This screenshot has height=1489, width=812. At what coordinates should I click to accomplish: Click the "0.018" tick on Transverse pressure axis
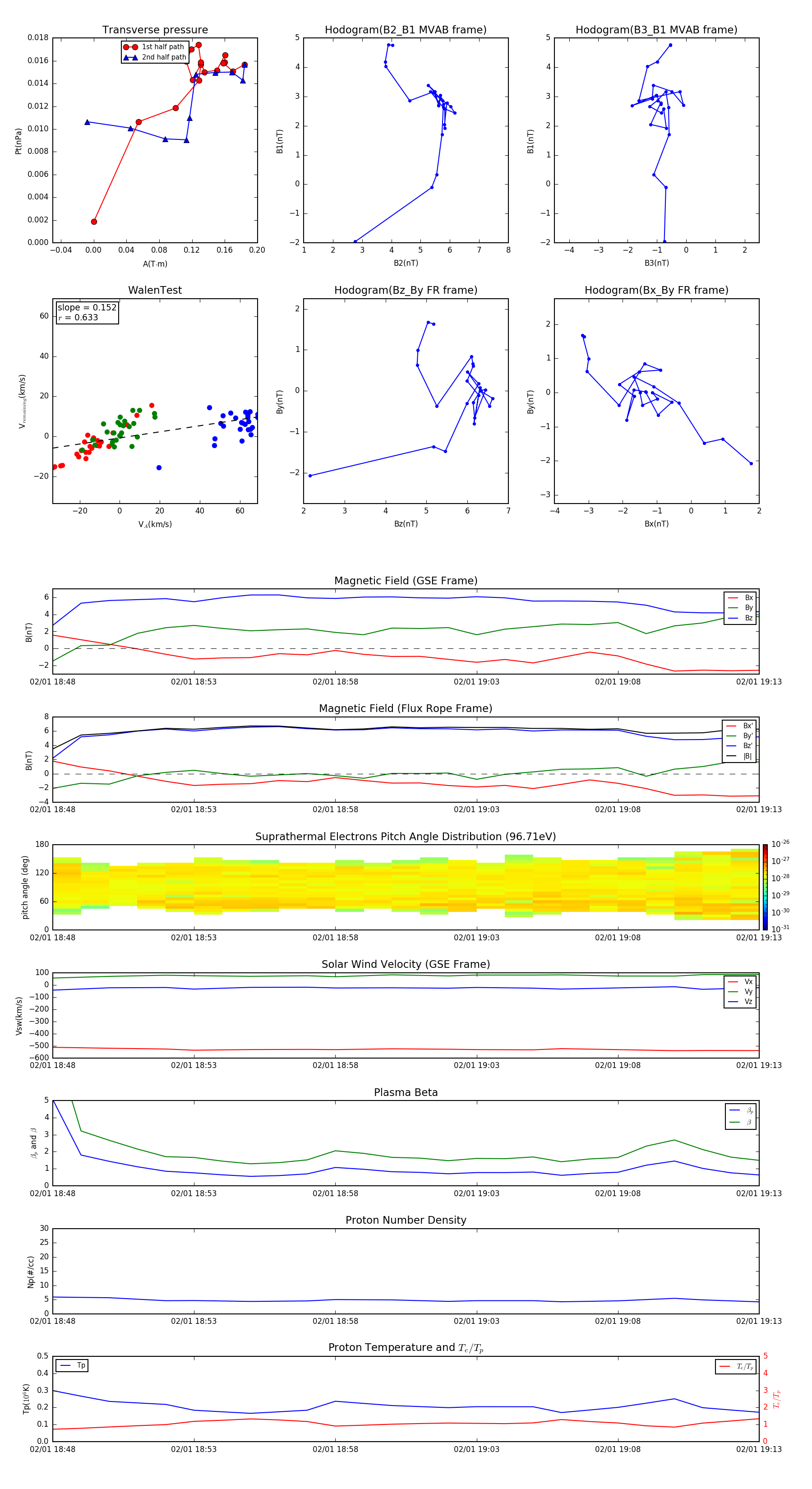38,37
